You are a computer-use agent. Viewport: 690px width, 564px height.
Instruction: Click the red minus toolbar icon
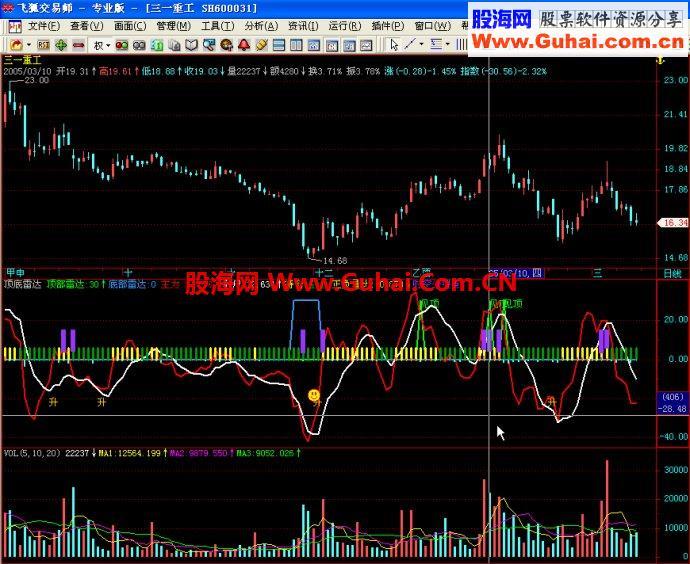pyautogui.click(x=78, y=45)
